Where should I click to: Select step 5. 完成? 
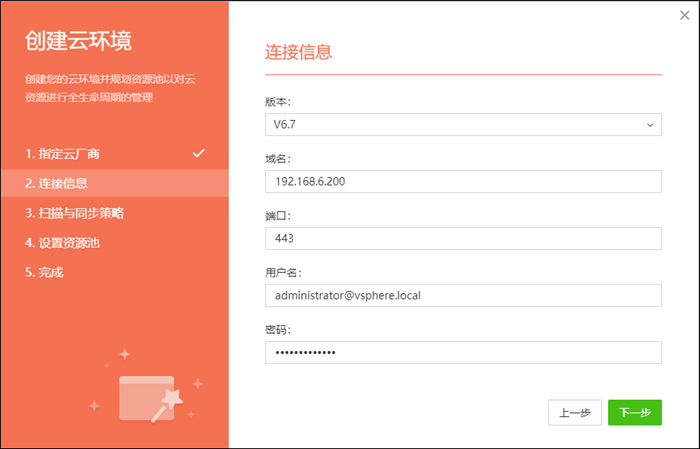tap(44, 272)
